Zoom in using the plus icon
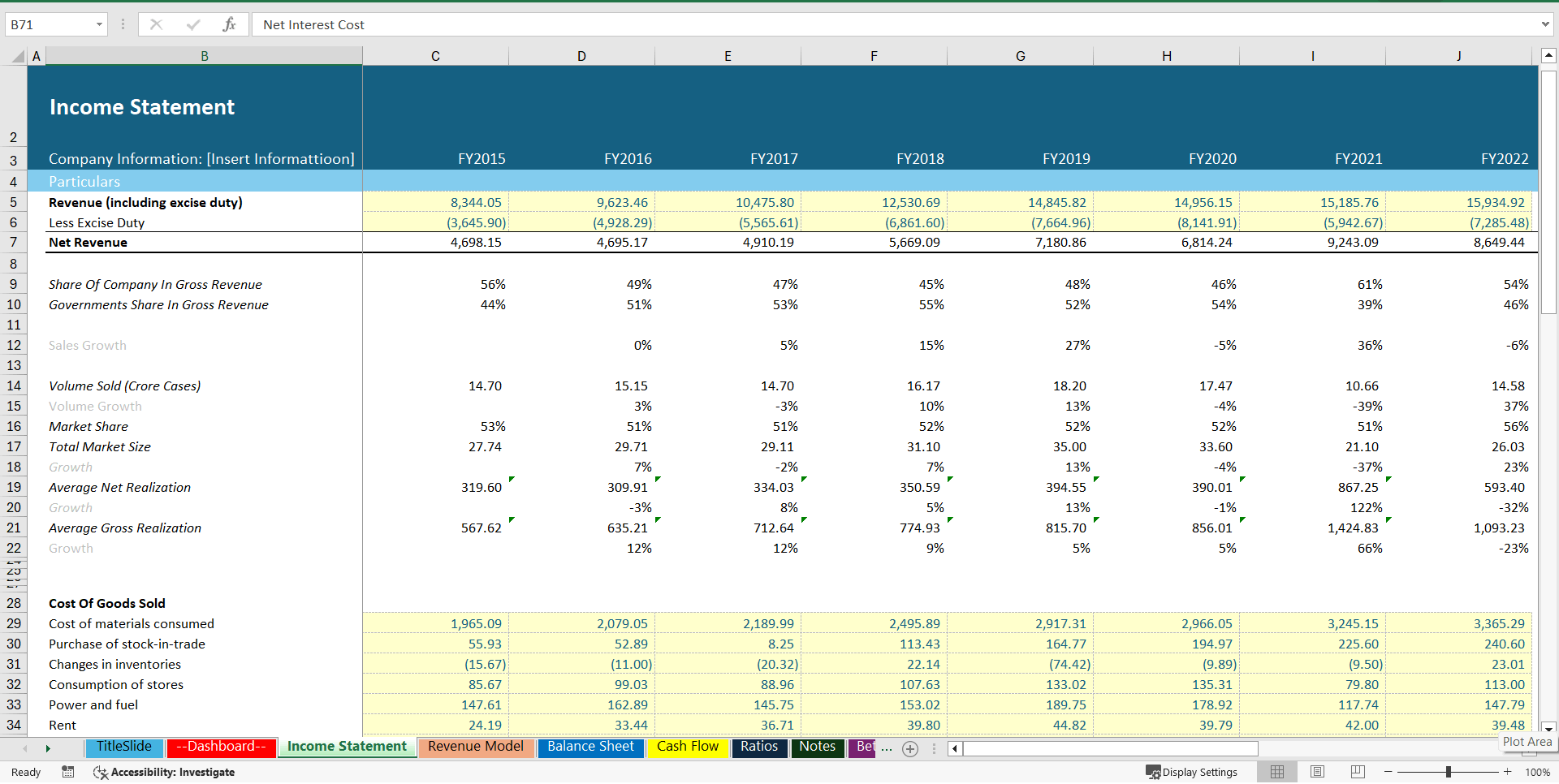Viewport: 1559px width, 784px height. pos(1509,772)
